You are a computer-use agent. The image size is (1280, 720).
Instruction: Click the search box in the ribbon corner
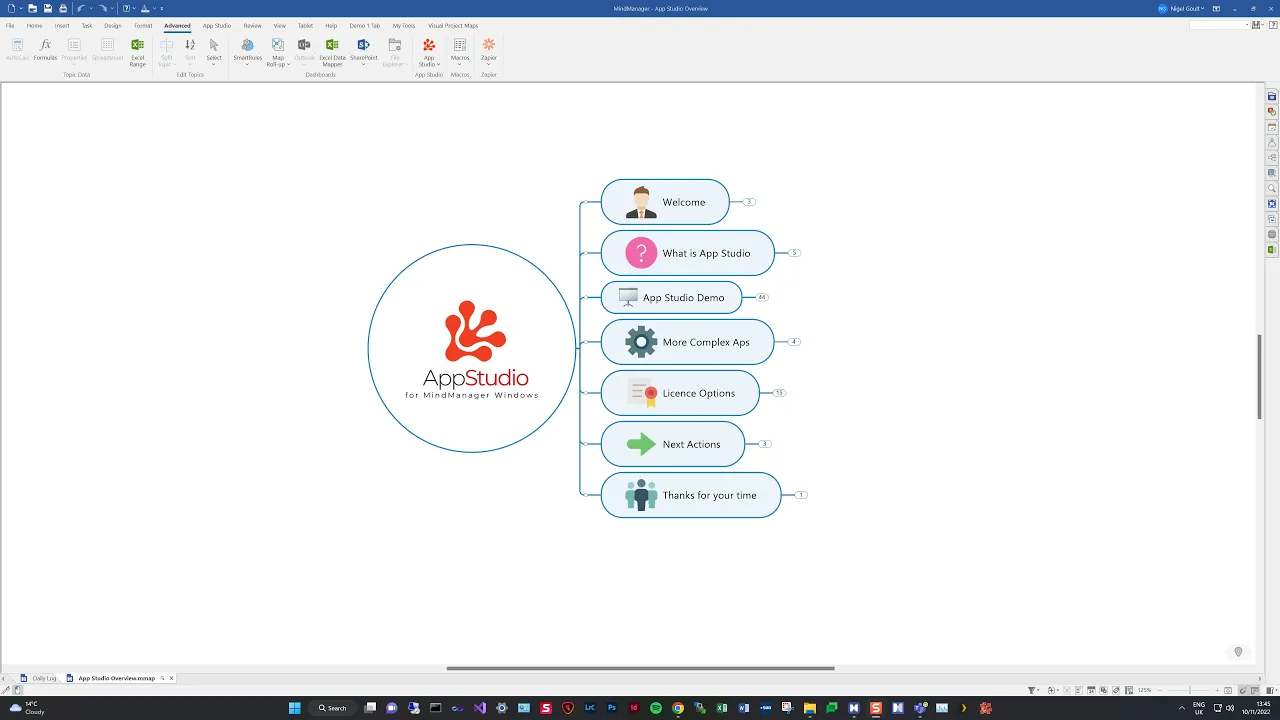(1219, 25)
